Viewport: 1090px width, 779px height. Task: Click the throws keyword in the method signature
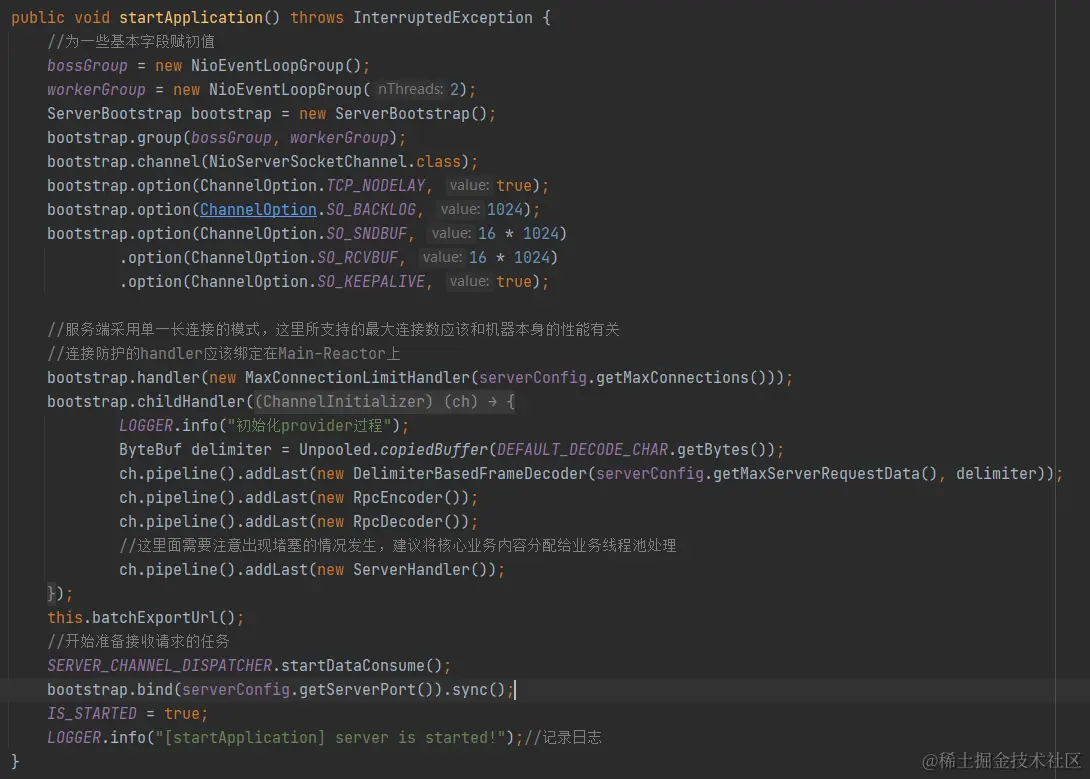tap(317, 17)
